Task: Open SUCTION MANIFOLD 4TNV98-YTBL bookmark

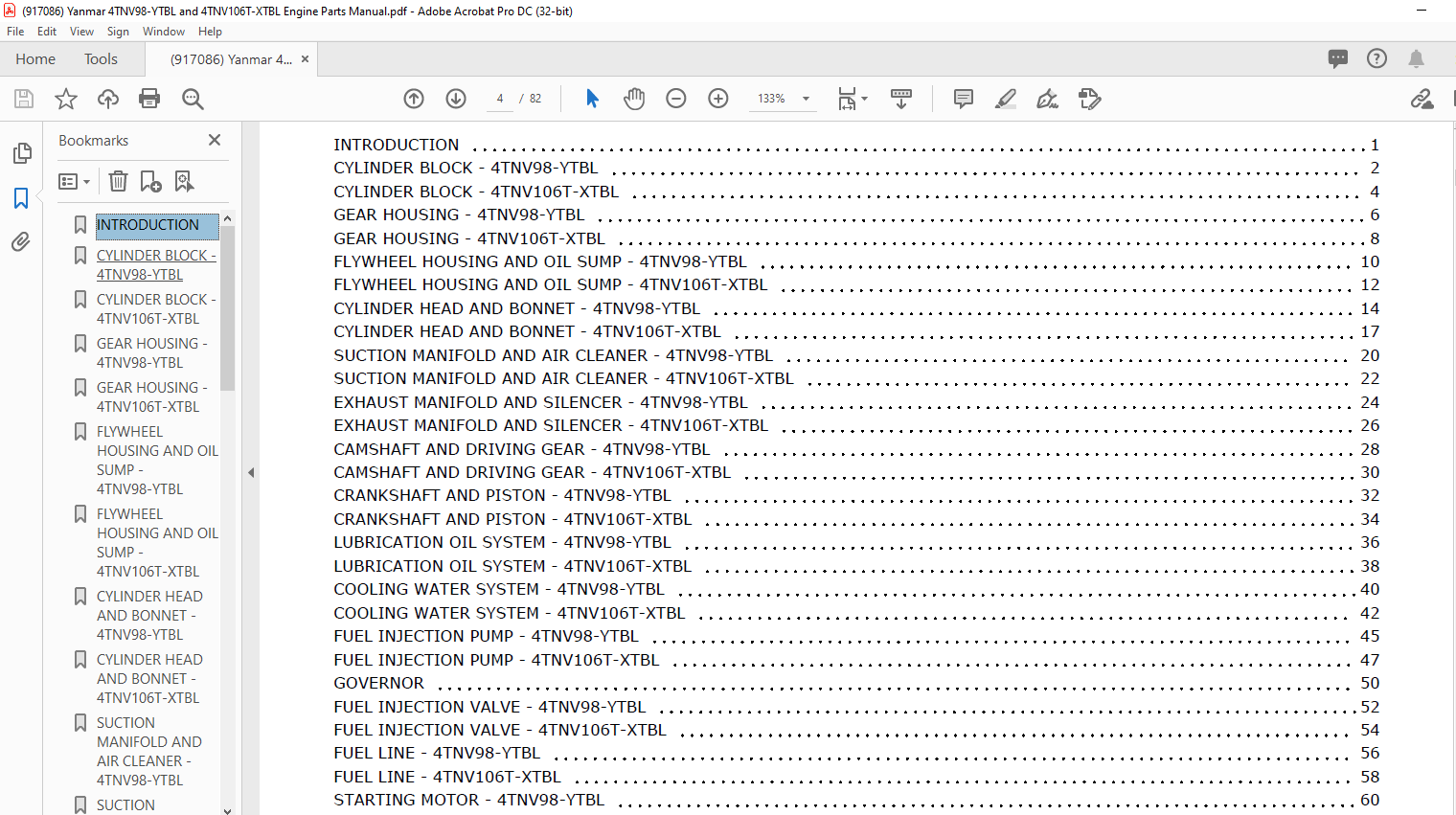Action: click(149, 752)
